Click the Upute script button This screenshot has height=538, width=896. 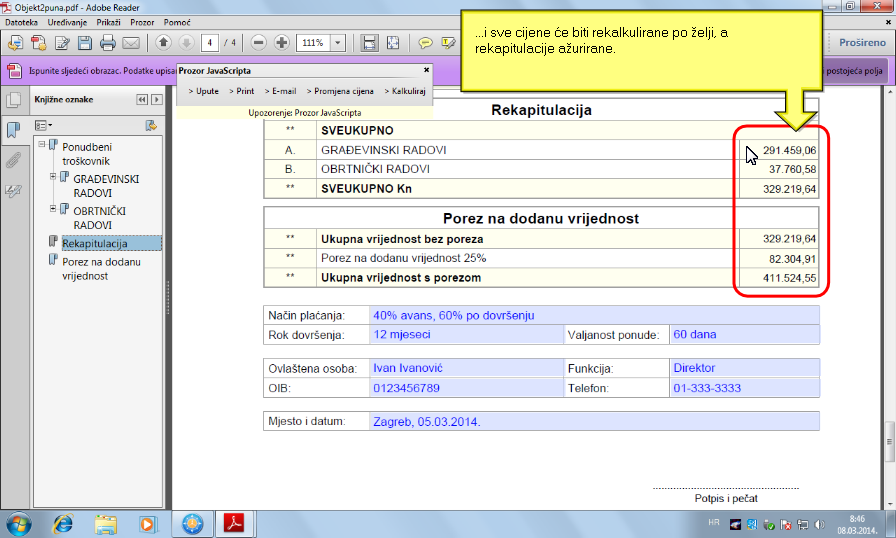point(203,91)
